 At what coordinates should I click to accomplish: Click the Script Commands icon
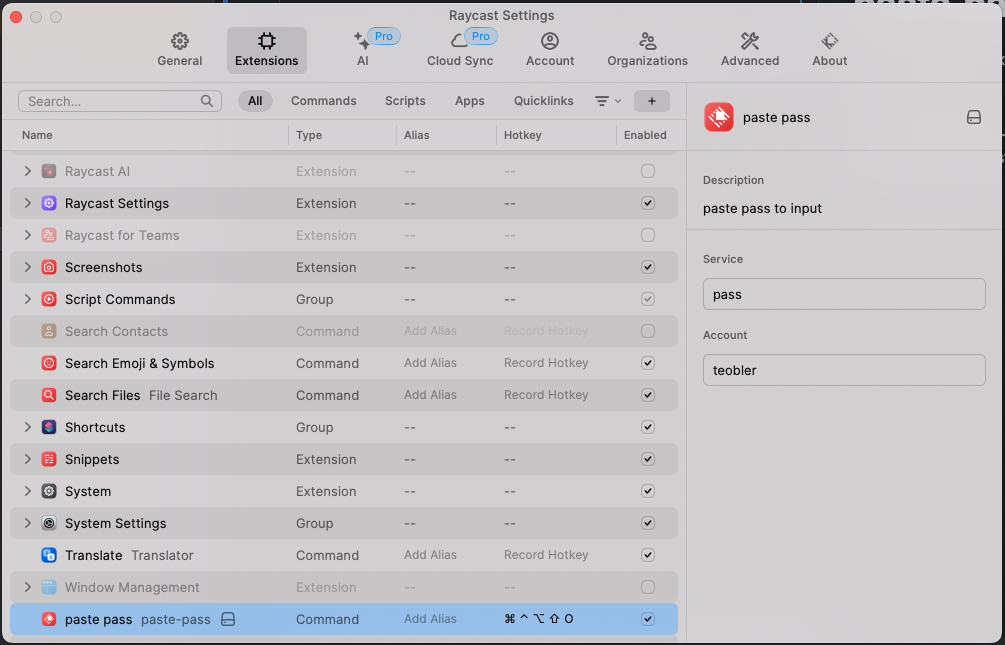(49, 299)
